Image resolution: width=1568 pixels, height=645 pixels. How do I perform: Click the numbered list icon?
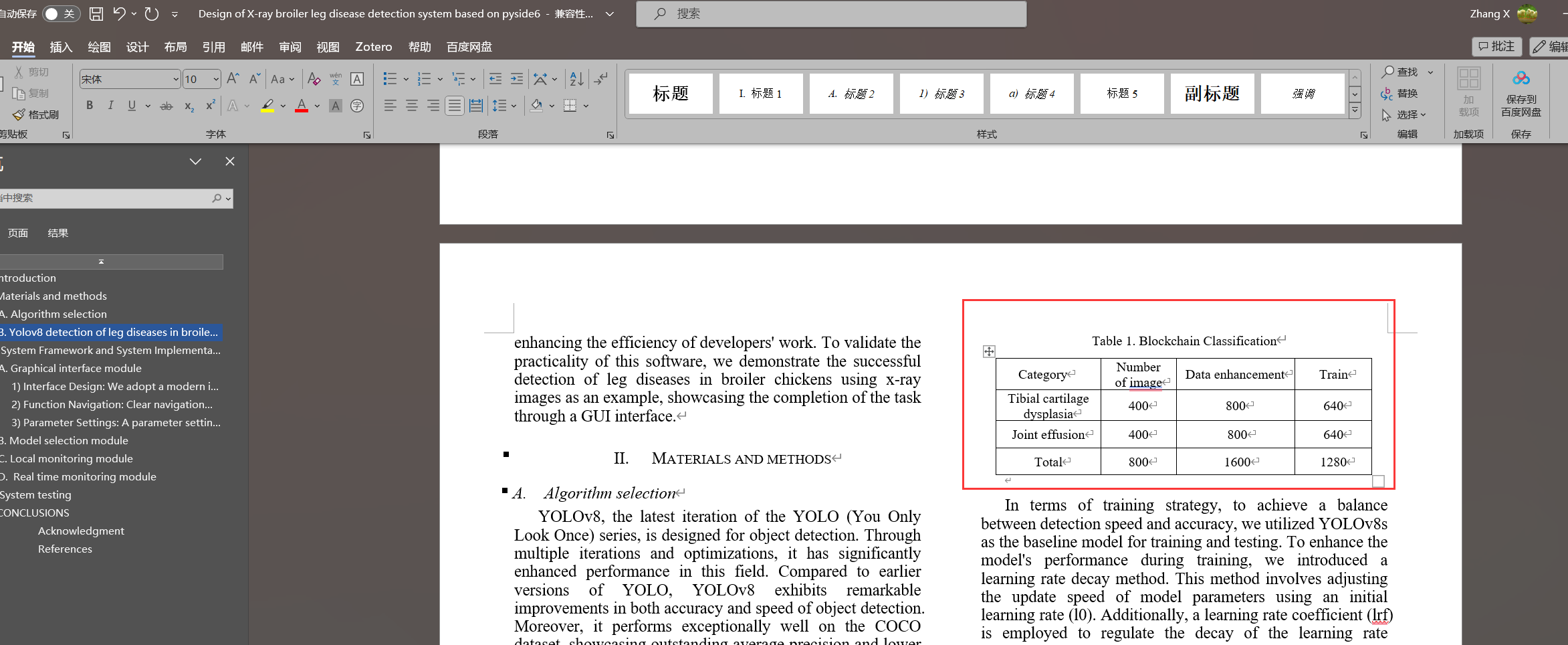click(424, 79)
